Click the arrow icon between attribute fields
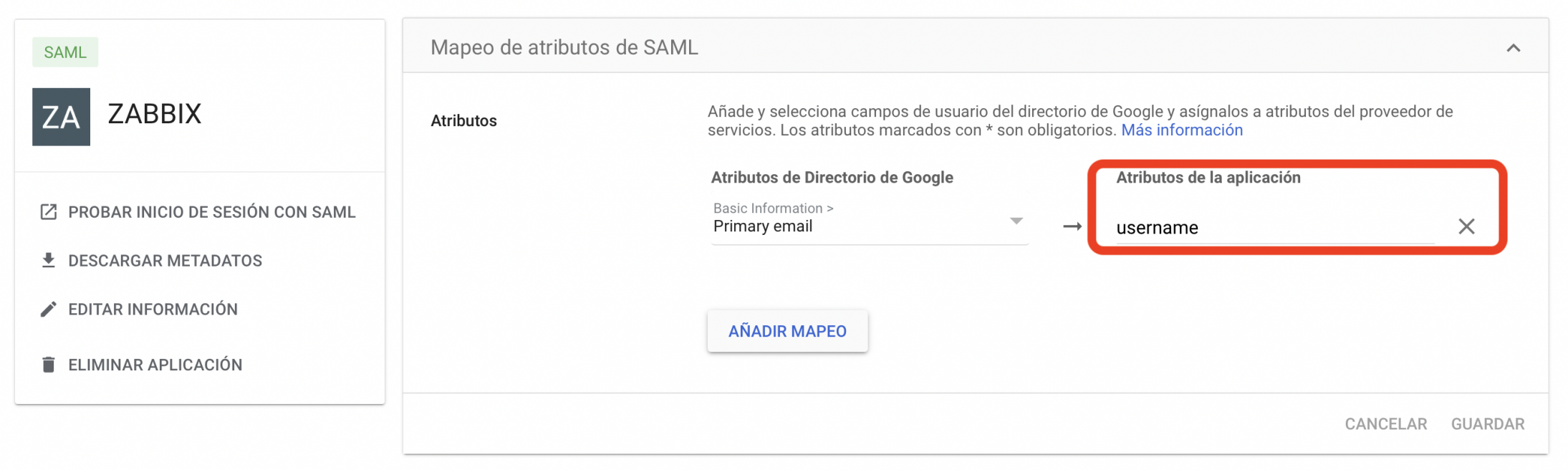 click(1072, 226)
